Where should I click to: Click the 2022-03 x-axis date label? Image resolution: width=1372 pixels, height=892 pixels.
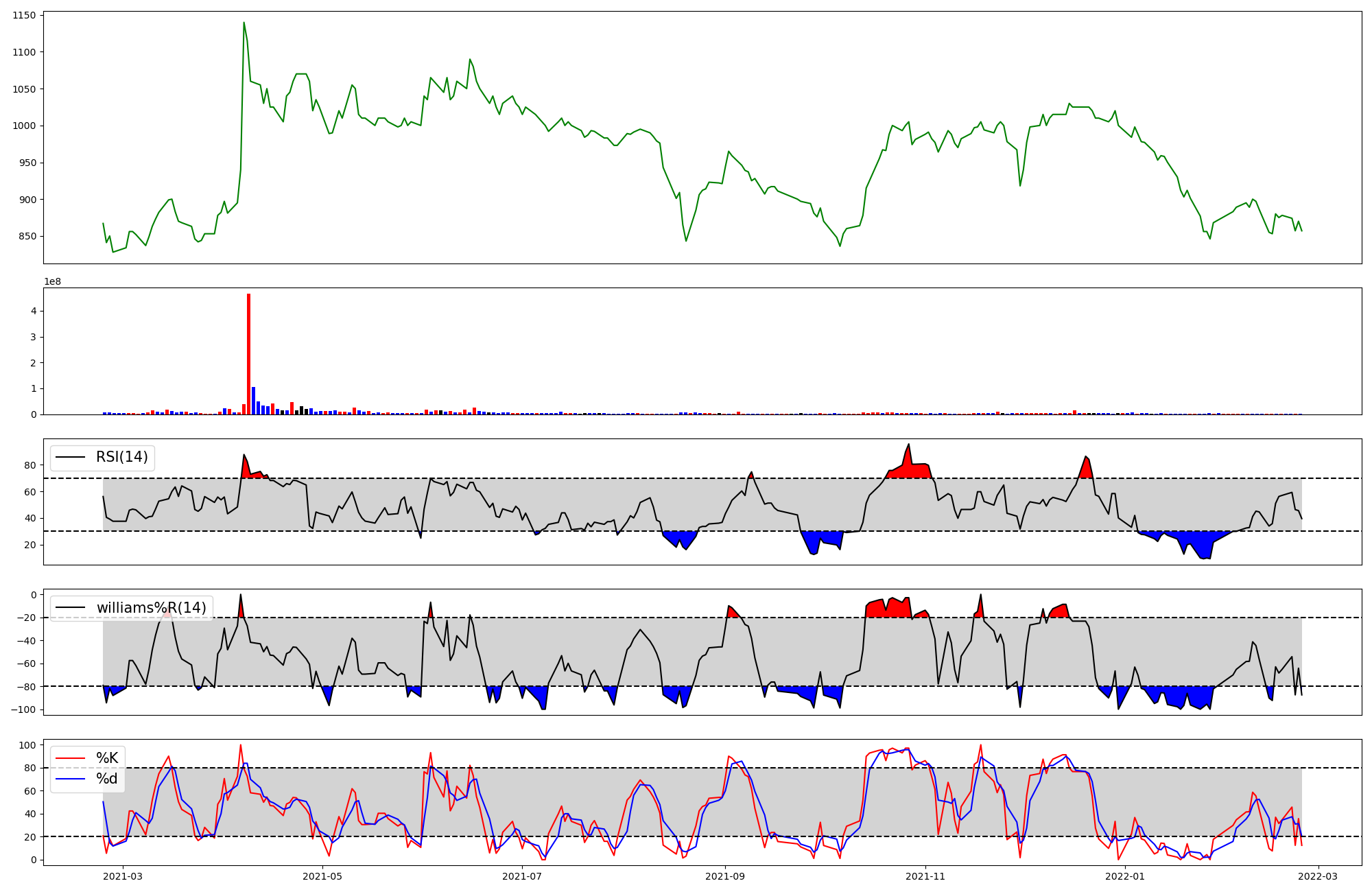point(1318,876)
